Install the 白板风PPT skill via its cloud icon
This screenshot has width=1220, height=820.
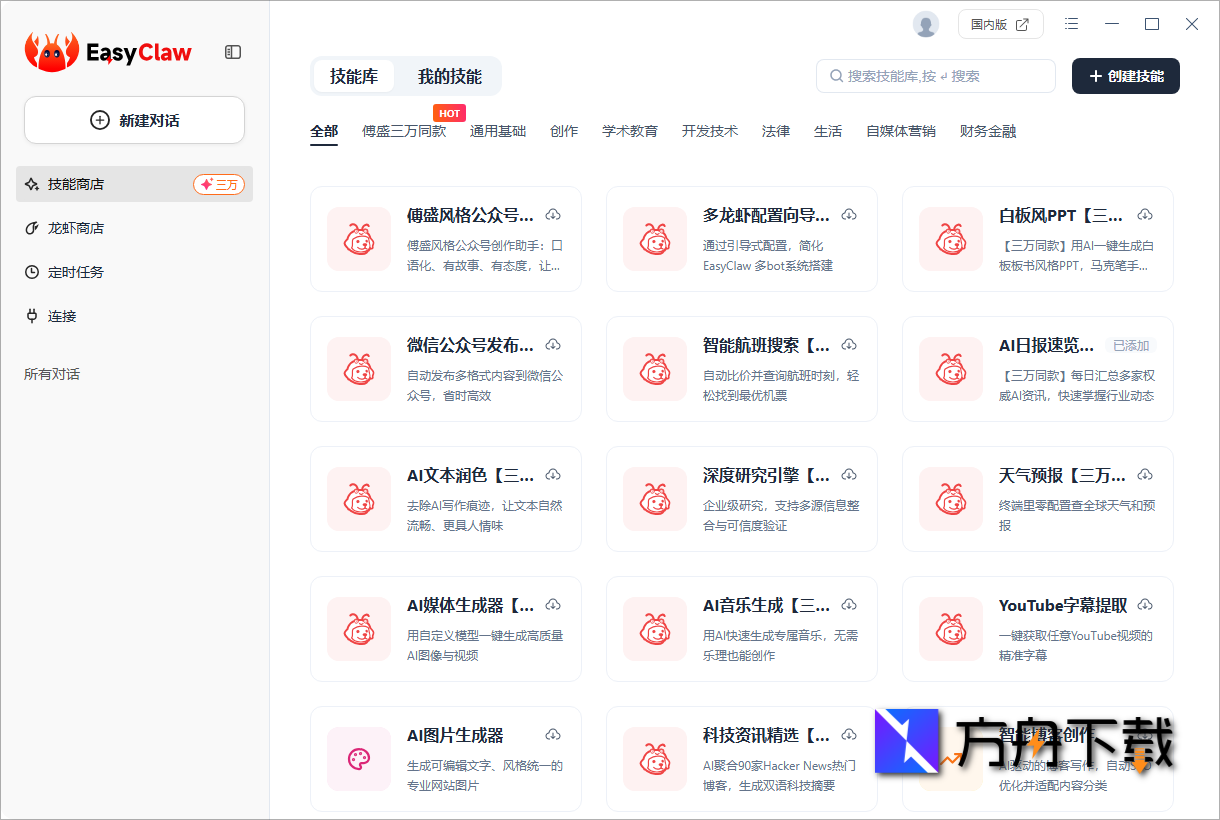point(1145,214)
